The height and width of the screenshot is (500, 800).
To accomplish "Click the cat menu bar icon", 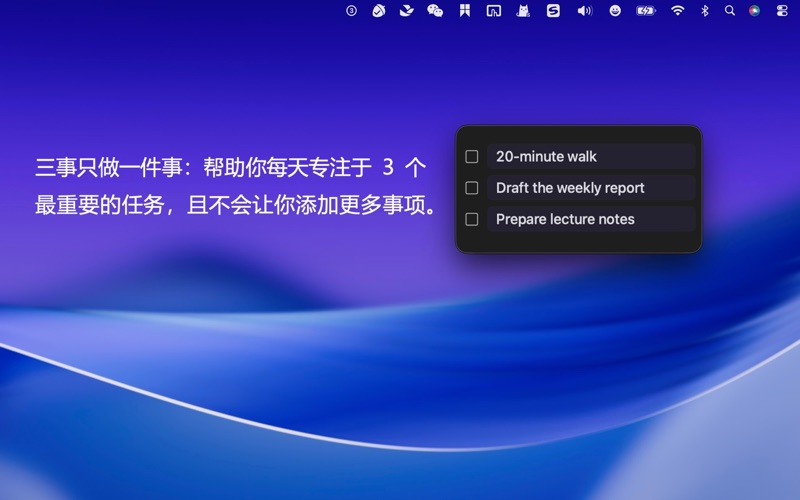I will [523, 11].
